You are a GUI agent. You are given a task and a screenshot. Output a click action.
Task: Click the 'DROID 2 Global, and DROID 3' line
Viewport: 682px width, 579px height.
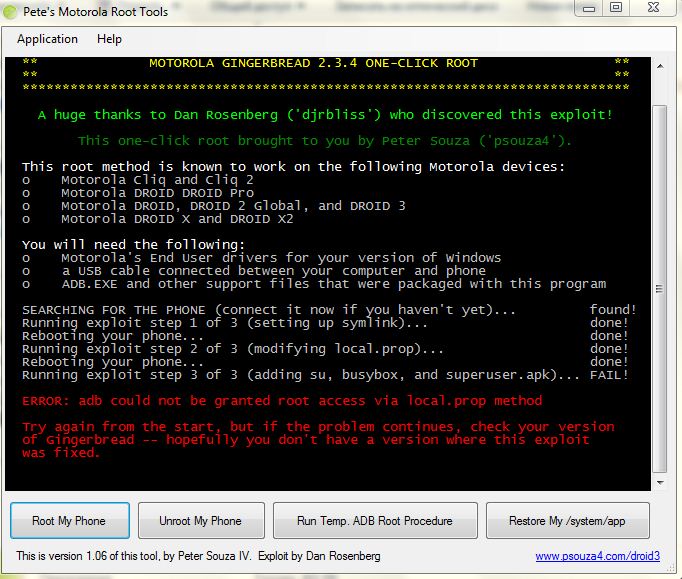233,206
